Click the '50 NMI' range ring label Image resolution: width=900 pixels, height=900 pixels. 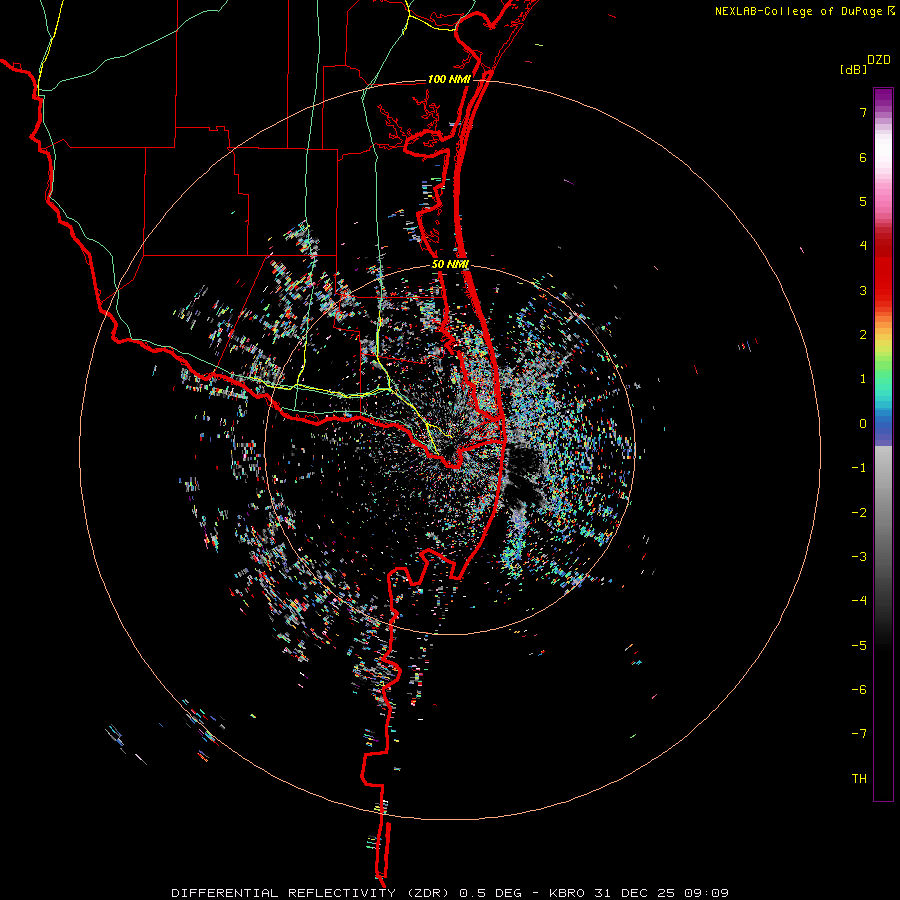pos(450,265)
